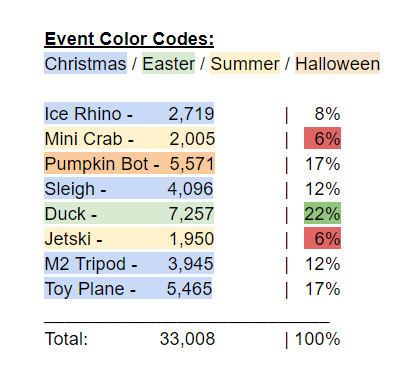Image resolution: width=415 pixels, height=382 pixels.
Task: Select the Easter green color label
Action: point(168,63)
